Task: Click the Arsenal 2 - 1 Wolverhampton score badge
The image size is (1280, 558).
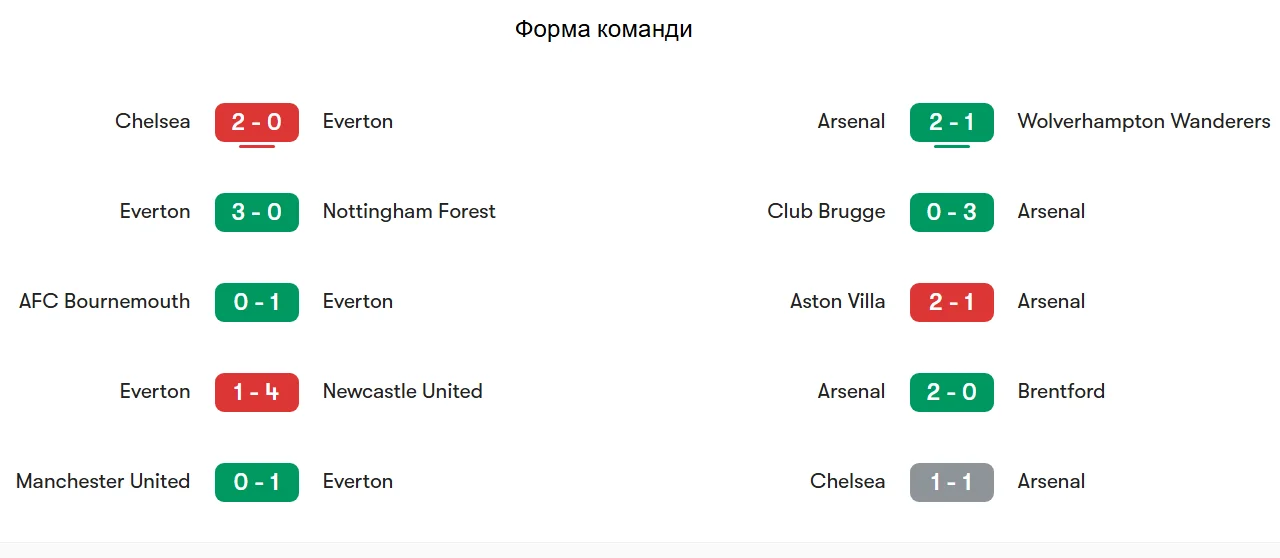Action: coord(952,122)
